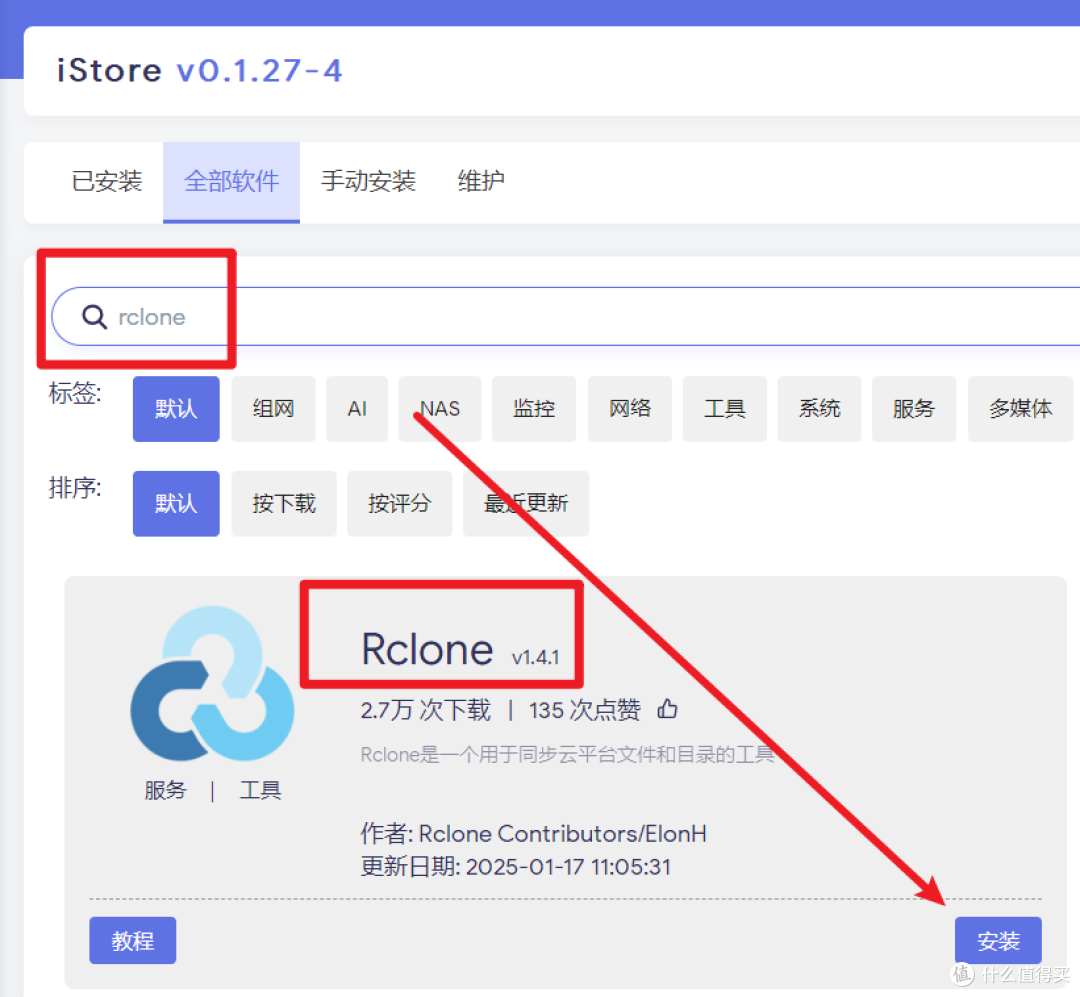Filter by the AI tag

pos(357,409)
